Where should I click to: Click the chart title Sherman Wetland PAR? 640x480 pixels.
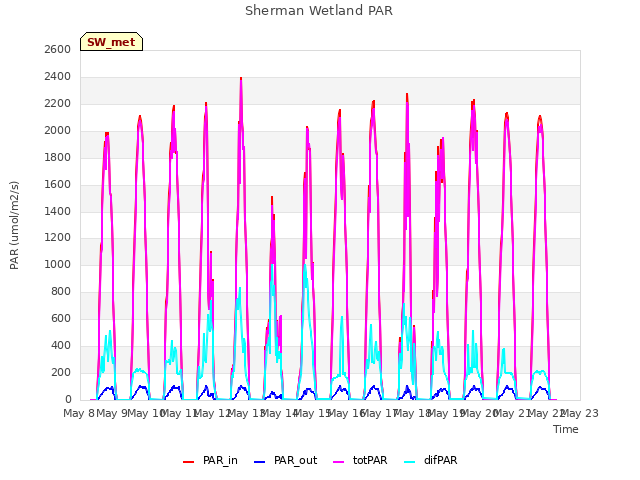(319, 11)
